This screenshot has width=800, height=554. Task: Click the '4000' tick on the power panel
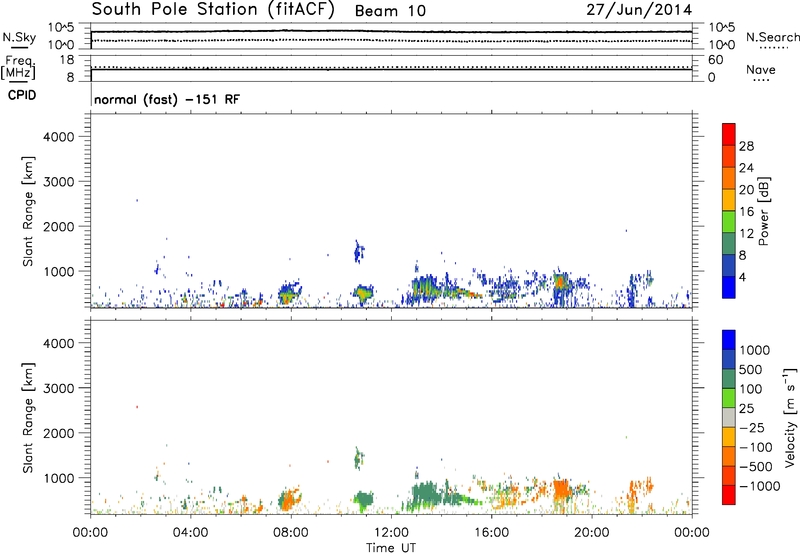point(59,137)
